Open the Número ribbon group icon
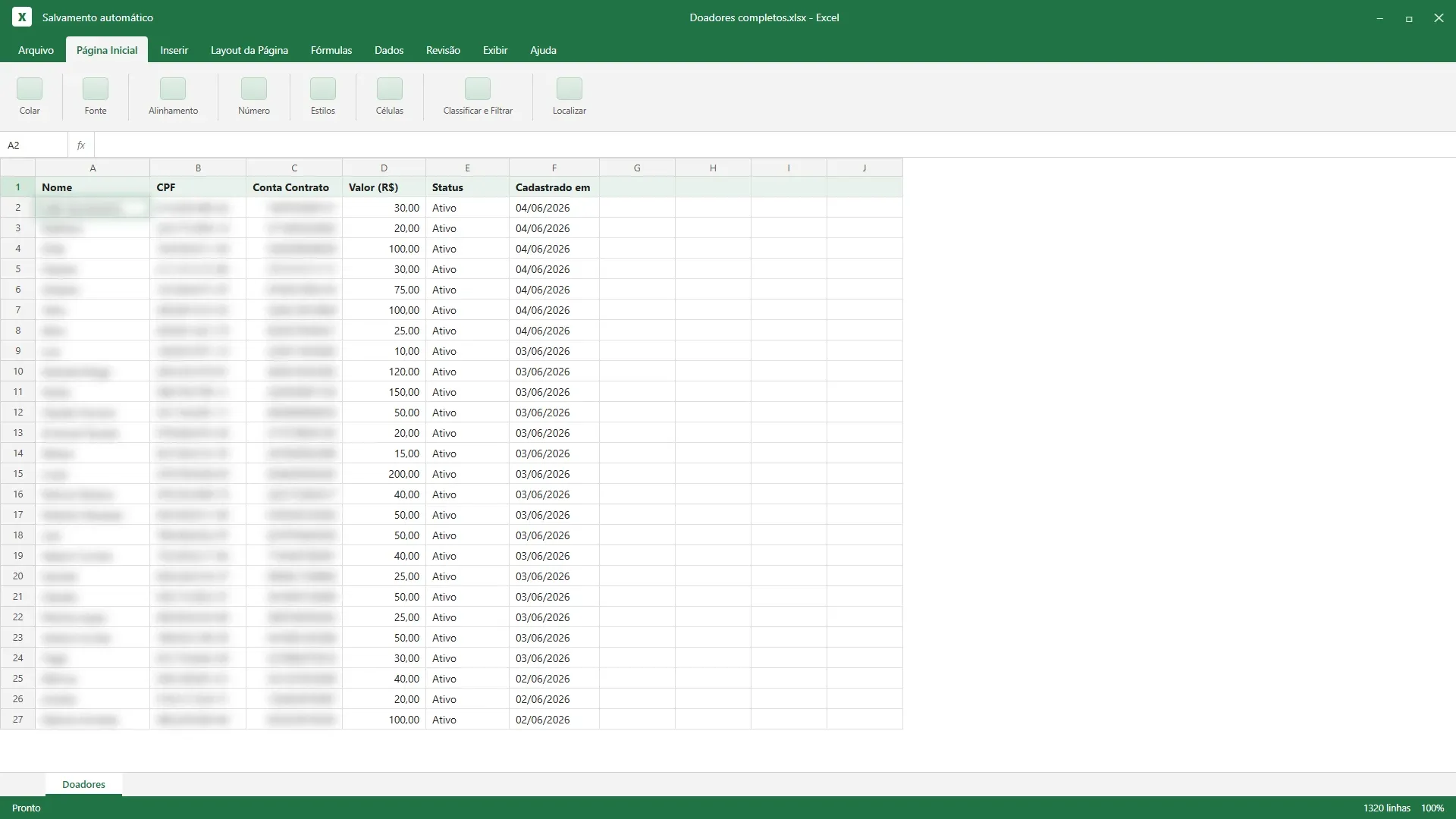 [254, 89]
